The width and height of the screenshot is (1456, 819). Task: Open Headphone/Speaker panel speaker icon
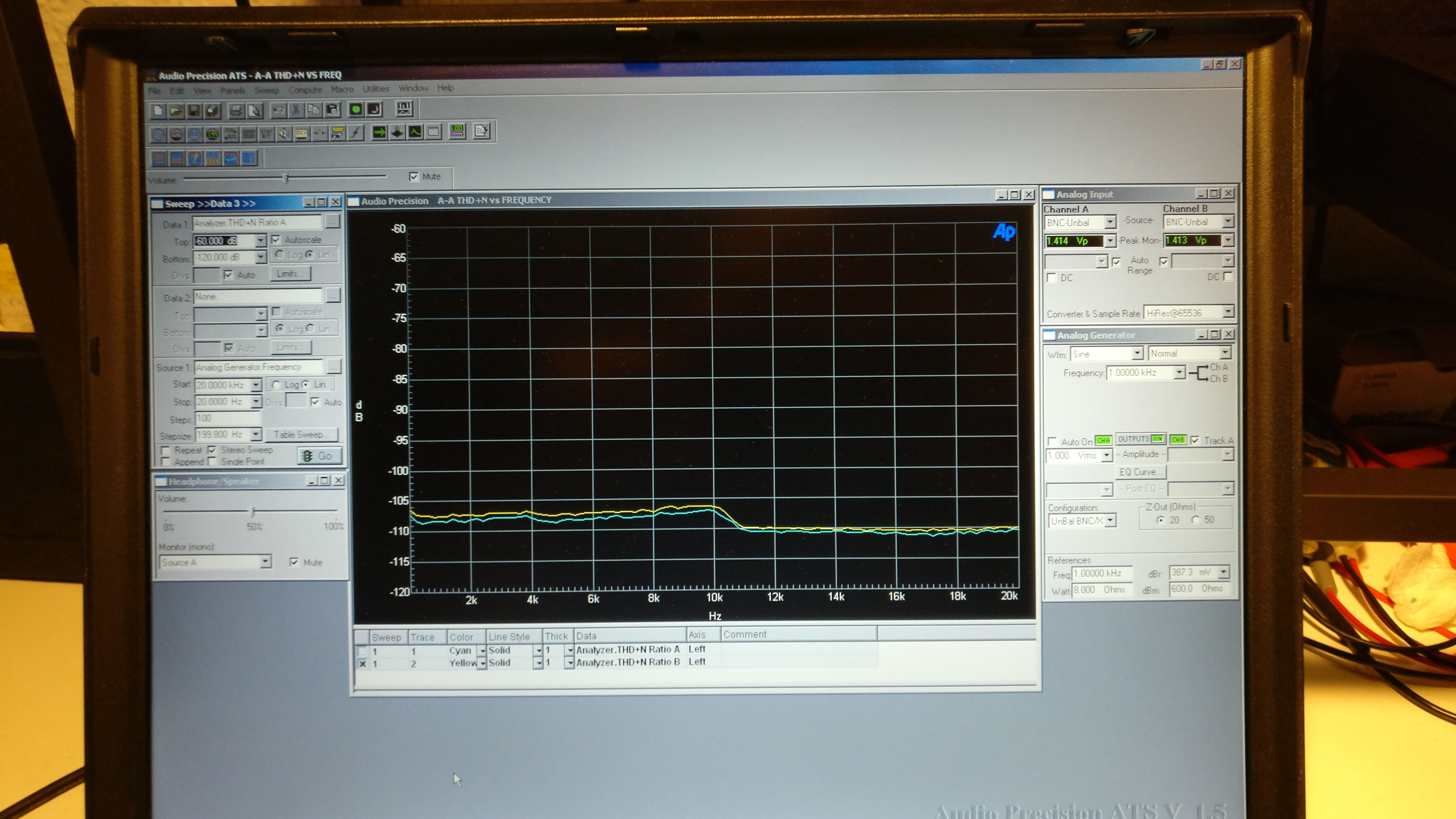(x=284, y=134)
